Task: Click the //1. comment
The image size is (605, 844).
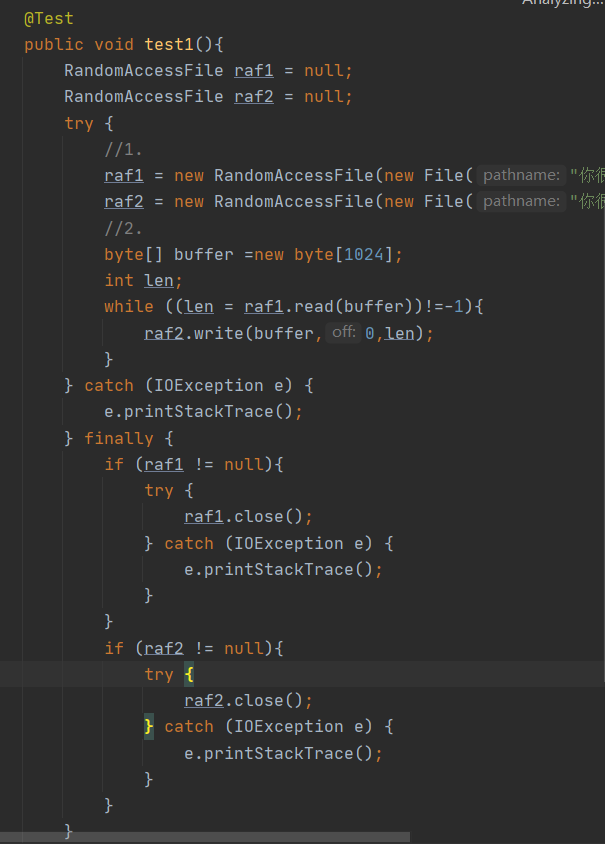Action: pos(123,149)
